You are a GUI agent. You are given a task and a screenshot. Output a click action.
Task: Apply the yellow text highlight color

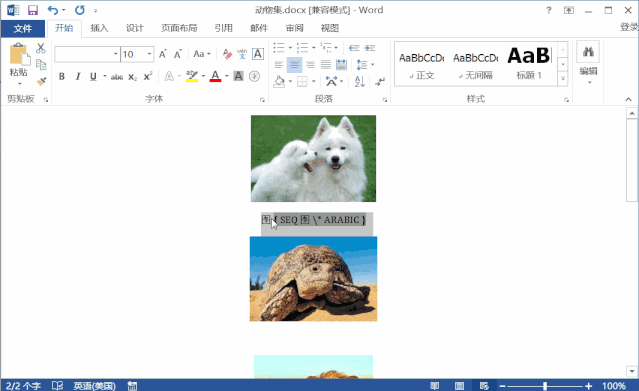coord(192,76)
